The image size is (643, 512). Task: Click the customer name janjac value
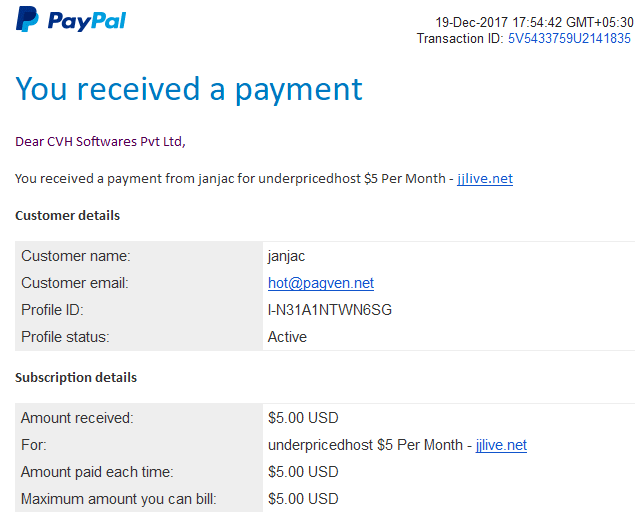(x=286, y=256)
